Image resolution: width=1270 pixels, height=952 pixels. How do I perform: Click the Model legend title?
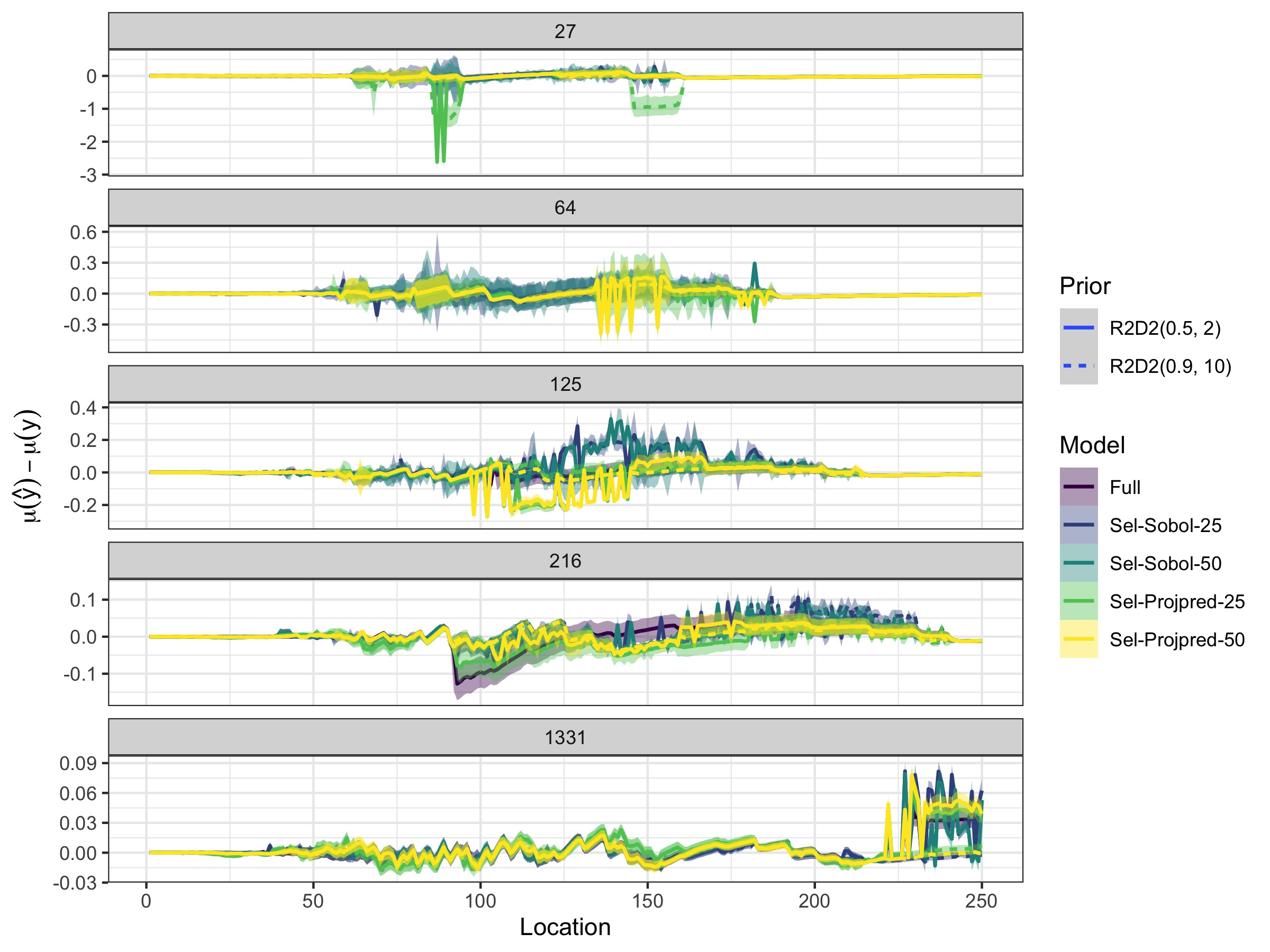tap(1092, 445)
